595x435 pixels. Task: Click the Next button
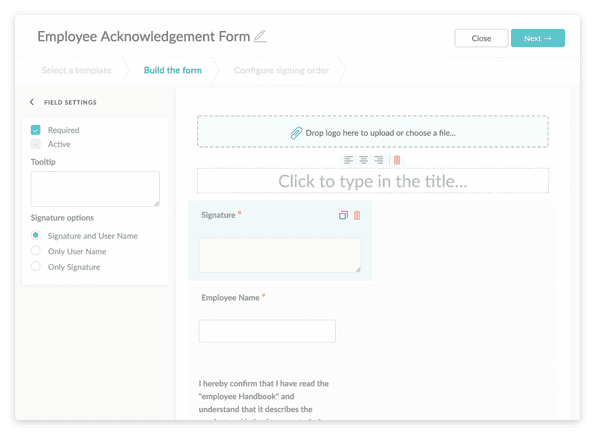click(x=538, y=38)
